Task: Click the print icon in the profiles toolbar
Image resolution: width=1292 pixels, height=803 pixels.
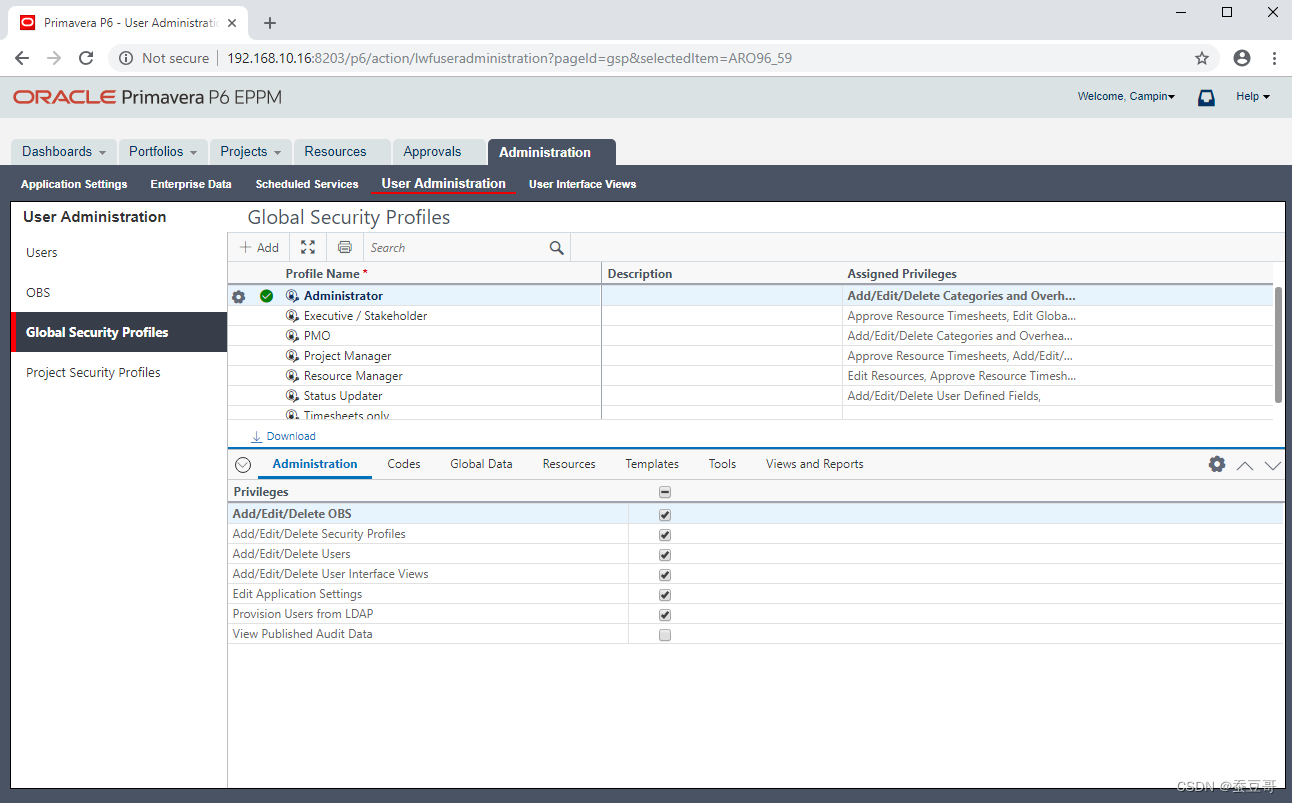Action: pos(345,248)
